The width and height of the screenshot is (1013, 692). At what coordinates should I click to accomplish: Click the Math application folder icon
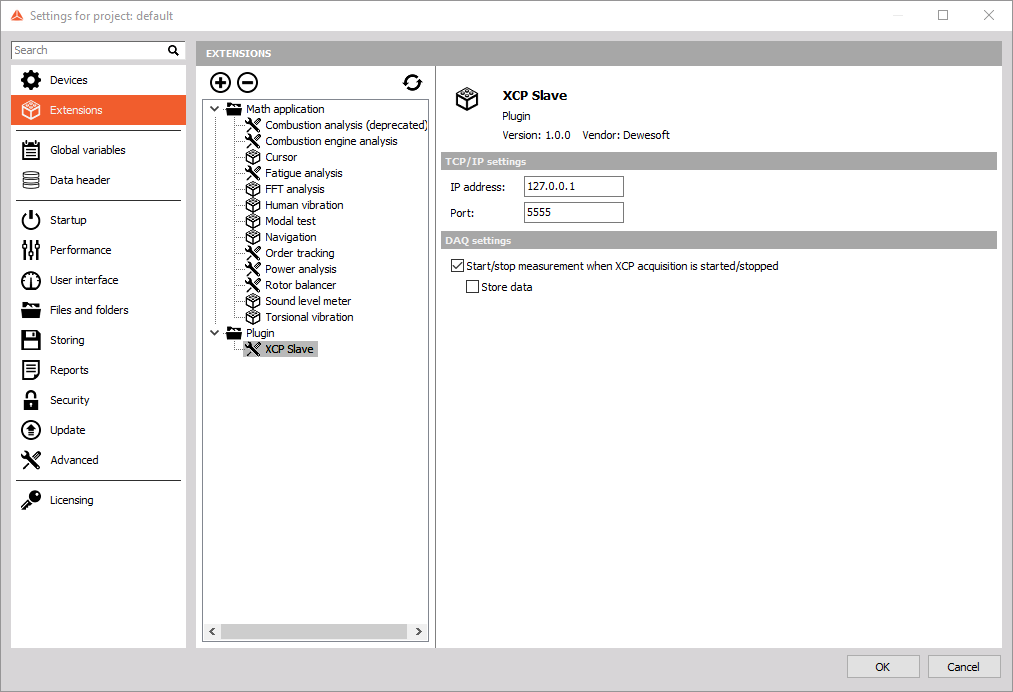coord(234,109)
